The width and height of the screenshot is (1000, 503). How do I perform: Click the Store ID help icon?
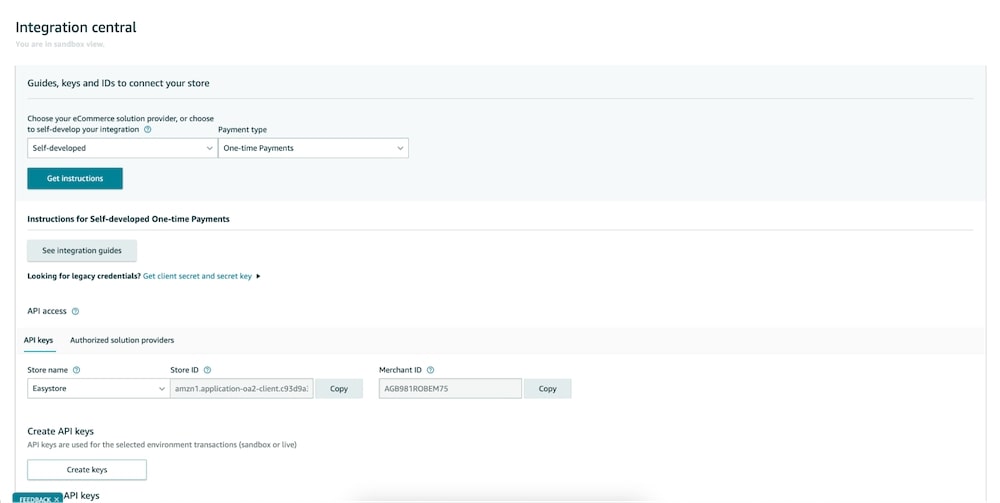tap(207, 370)
